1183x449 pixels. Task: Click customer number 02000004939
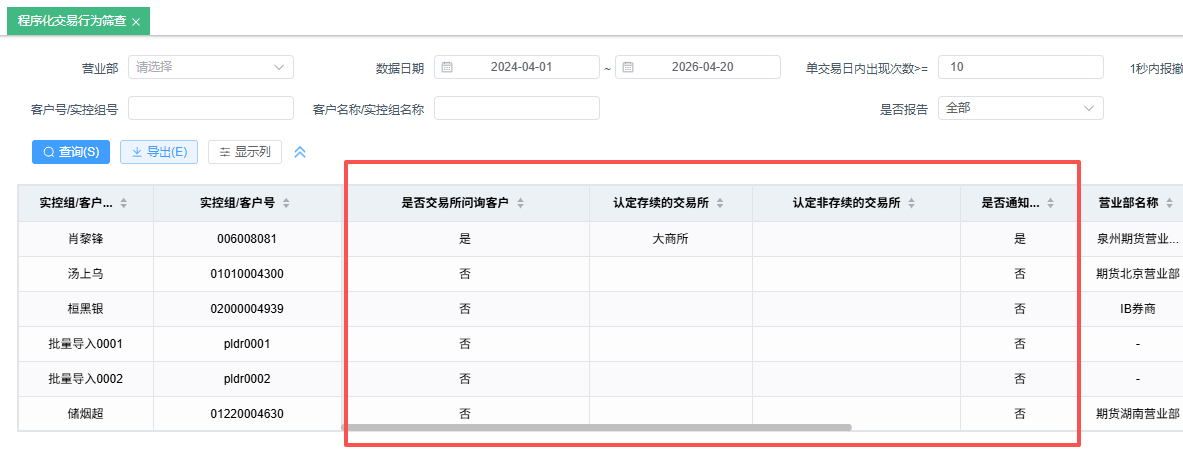pyautogui.click(x=247, y=309)
